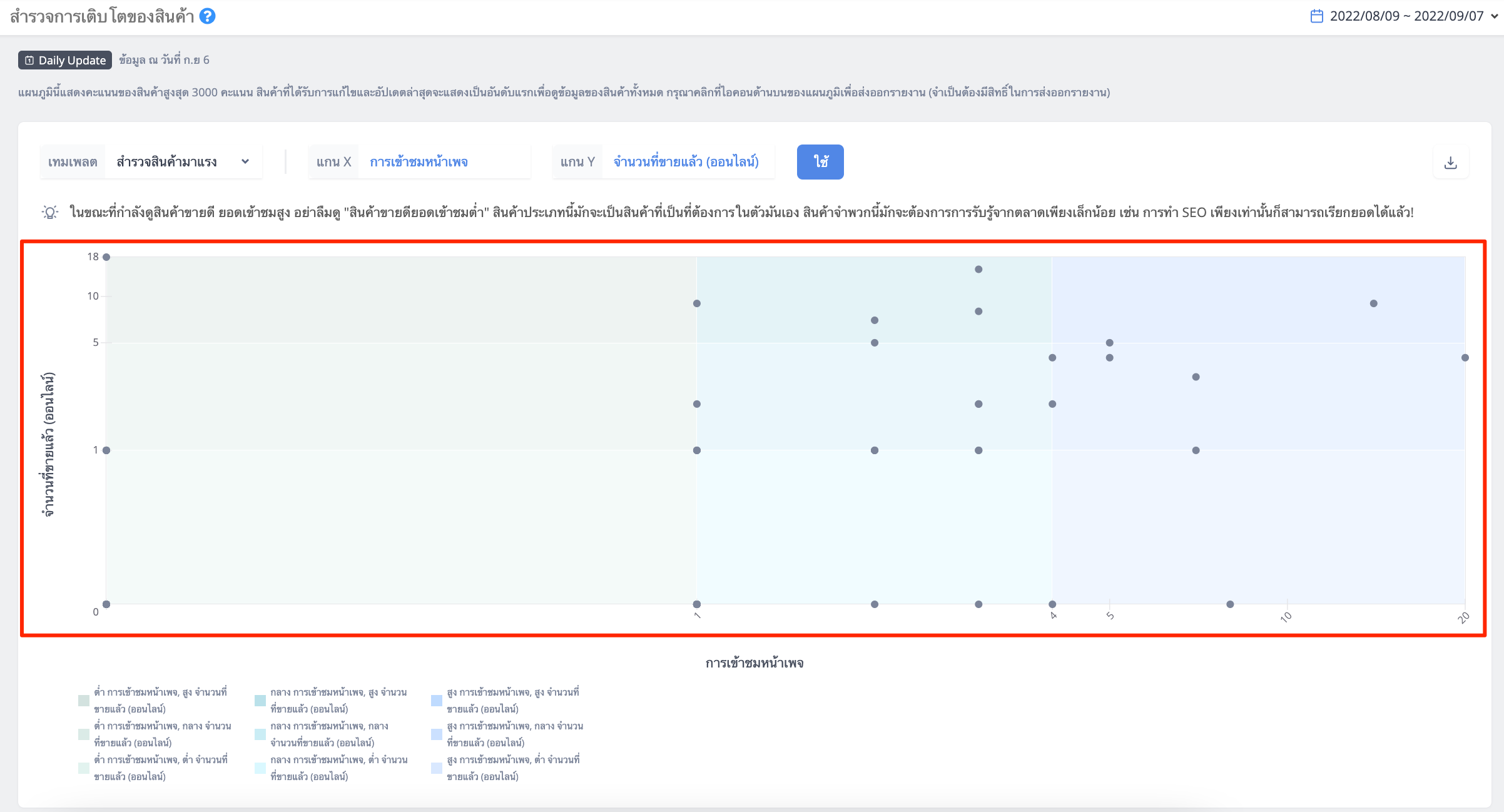Toggle legend กลาง การเข้าชมหน้าเพจ, ต่ำ จำนวนที่ขายแล้ว
This screenshot has width=1504, height=812.
(332, 768)
